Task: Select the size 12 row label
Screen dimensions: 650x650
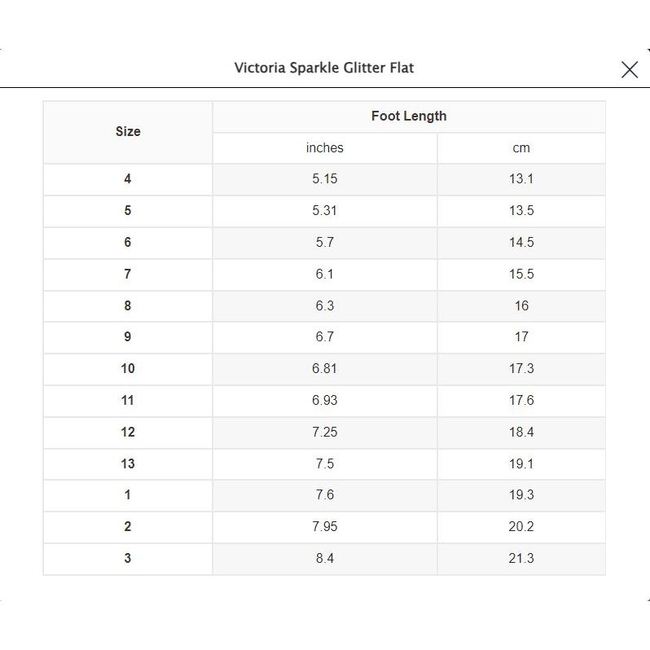Action: pyautogui.click(x=128, y=432)
